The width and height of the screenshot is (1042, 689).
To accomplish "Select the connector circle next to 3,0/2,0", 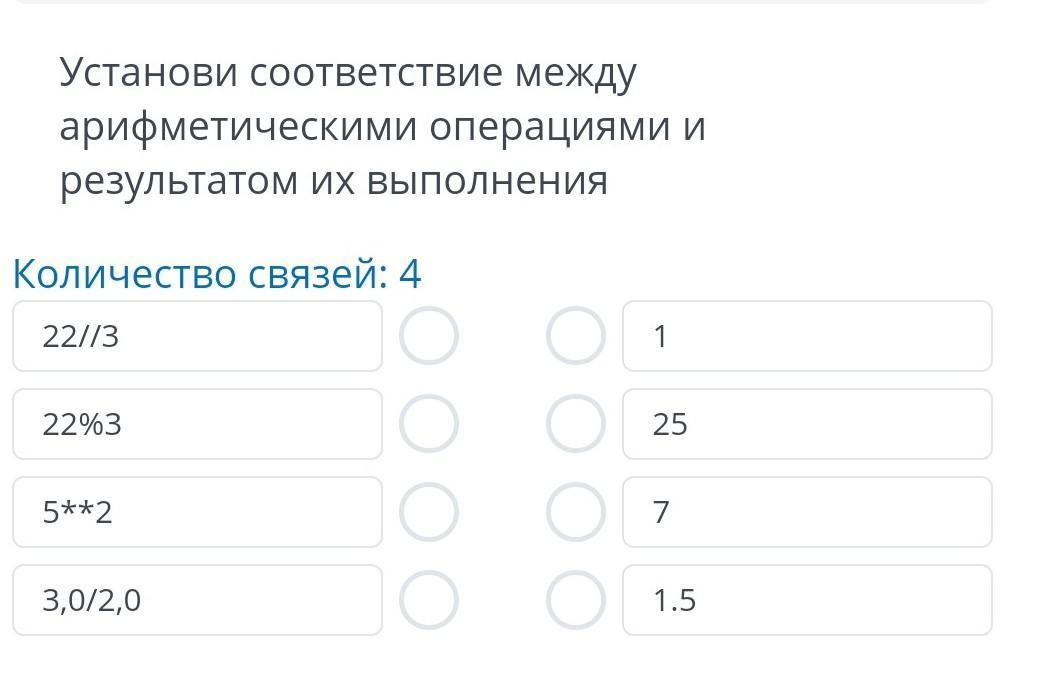I will point(429,600).
